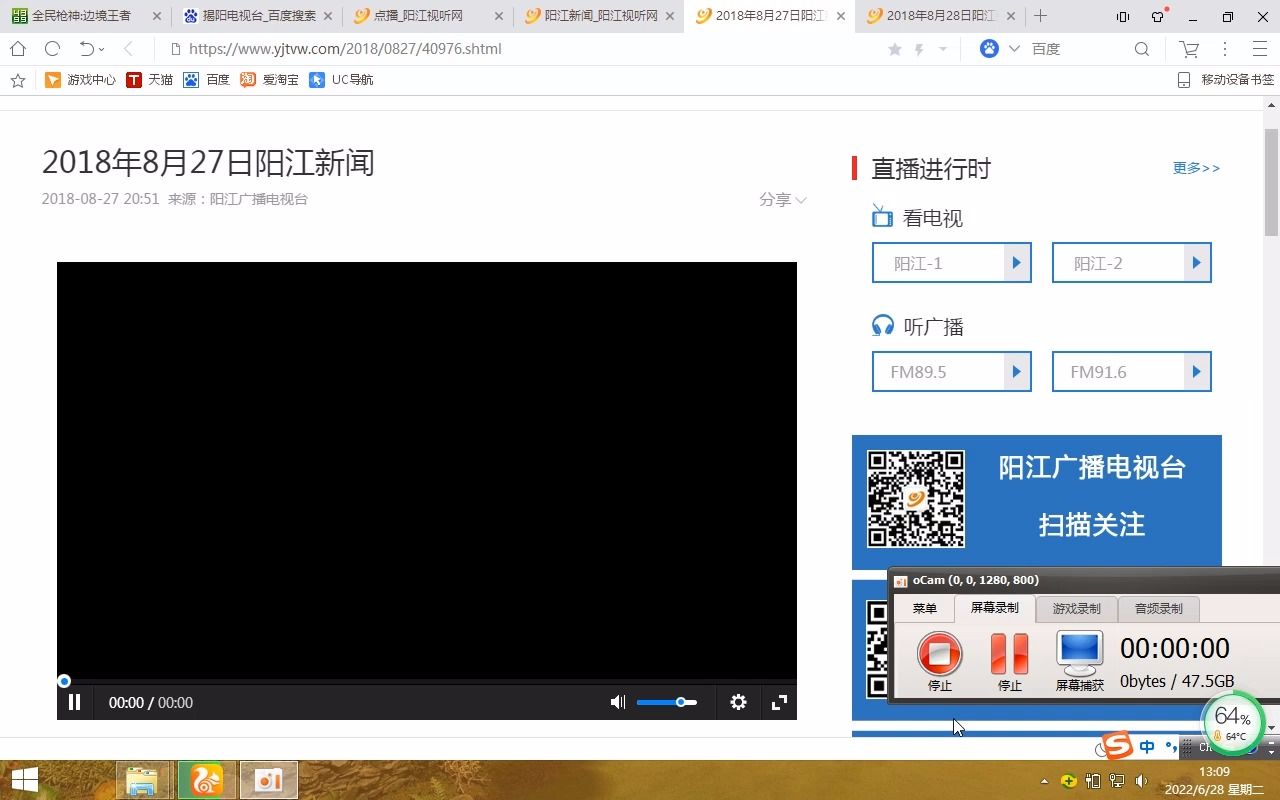Enter fullscreen in the video player
Image resolution: width=1280 pixels, height=800 pixels.
click(780, 702)
